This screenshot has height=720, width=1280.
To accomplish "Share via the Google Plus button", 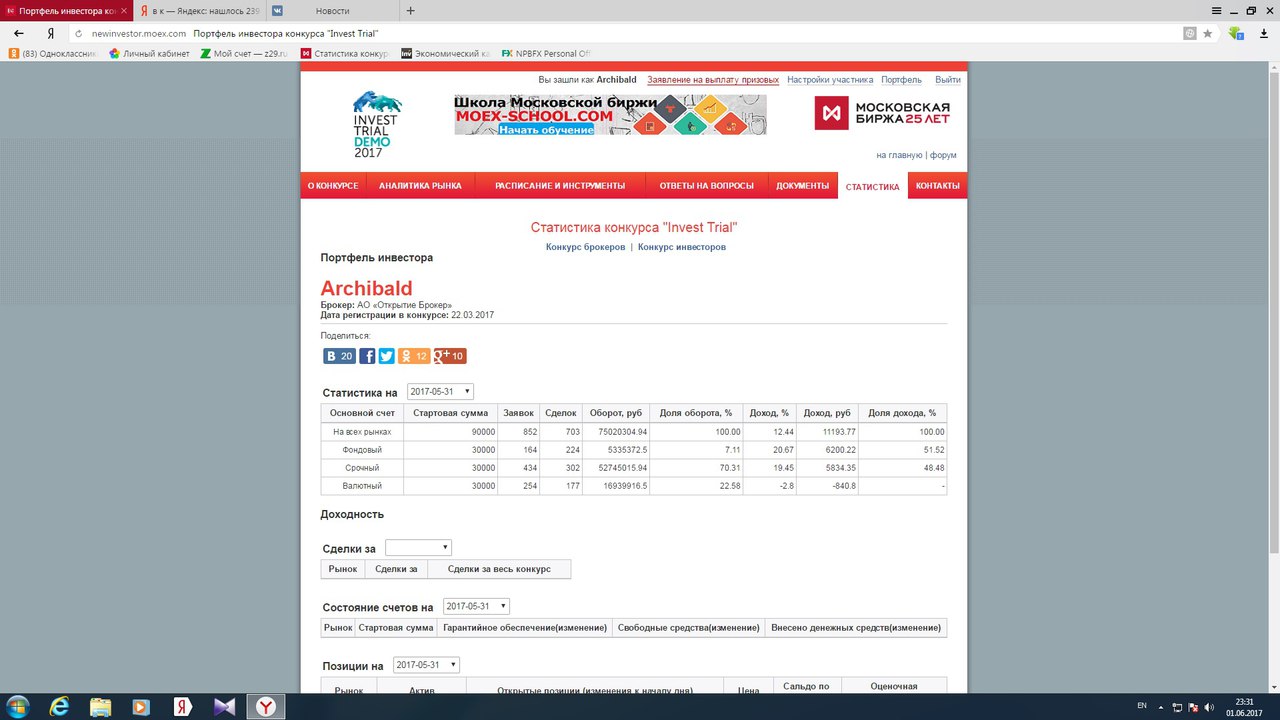I will pos(450,356).
